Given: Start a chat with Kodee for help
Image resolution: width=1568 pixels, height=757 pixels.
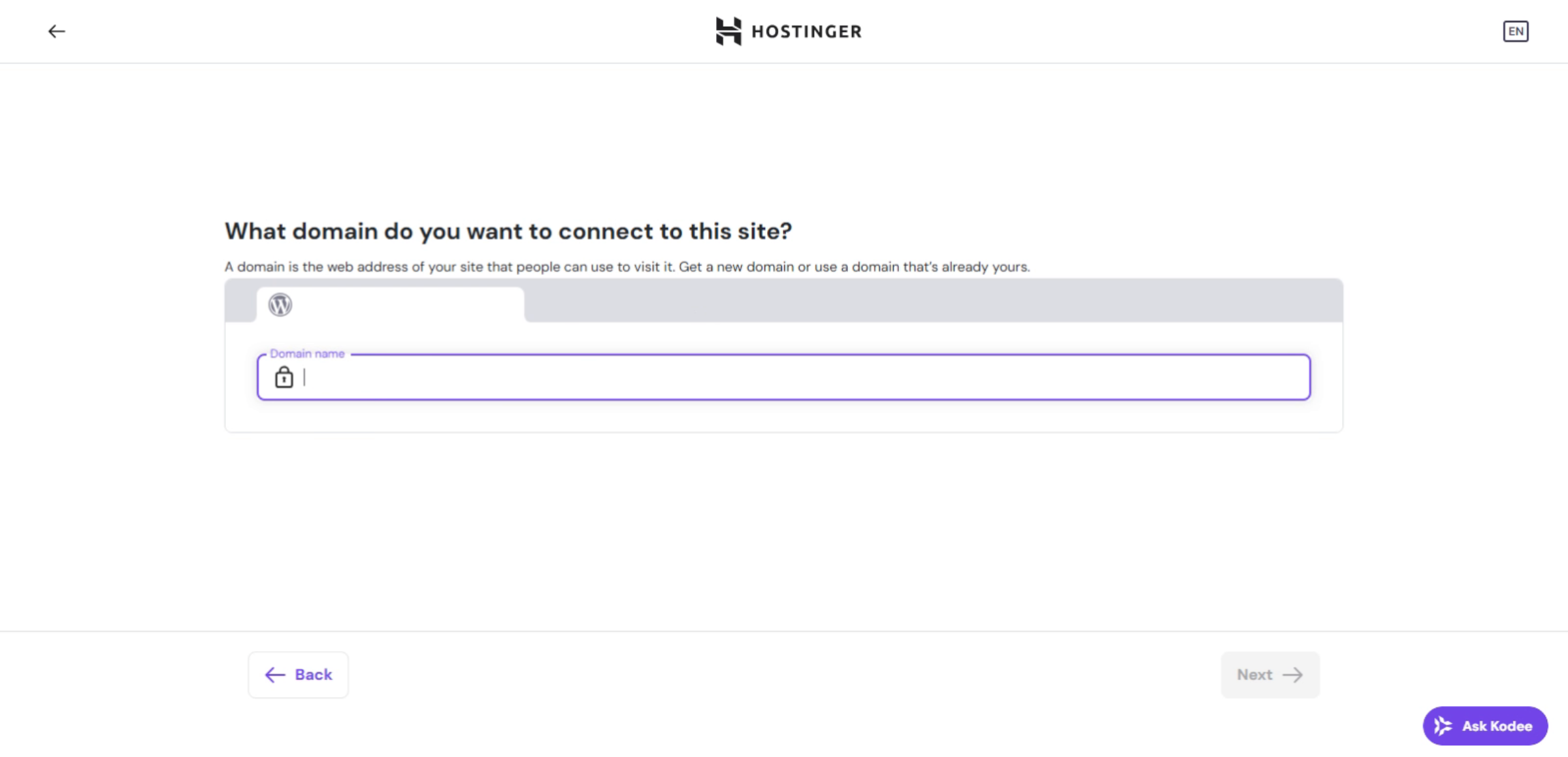Looking at the screenshot, I should (1485, 725).
